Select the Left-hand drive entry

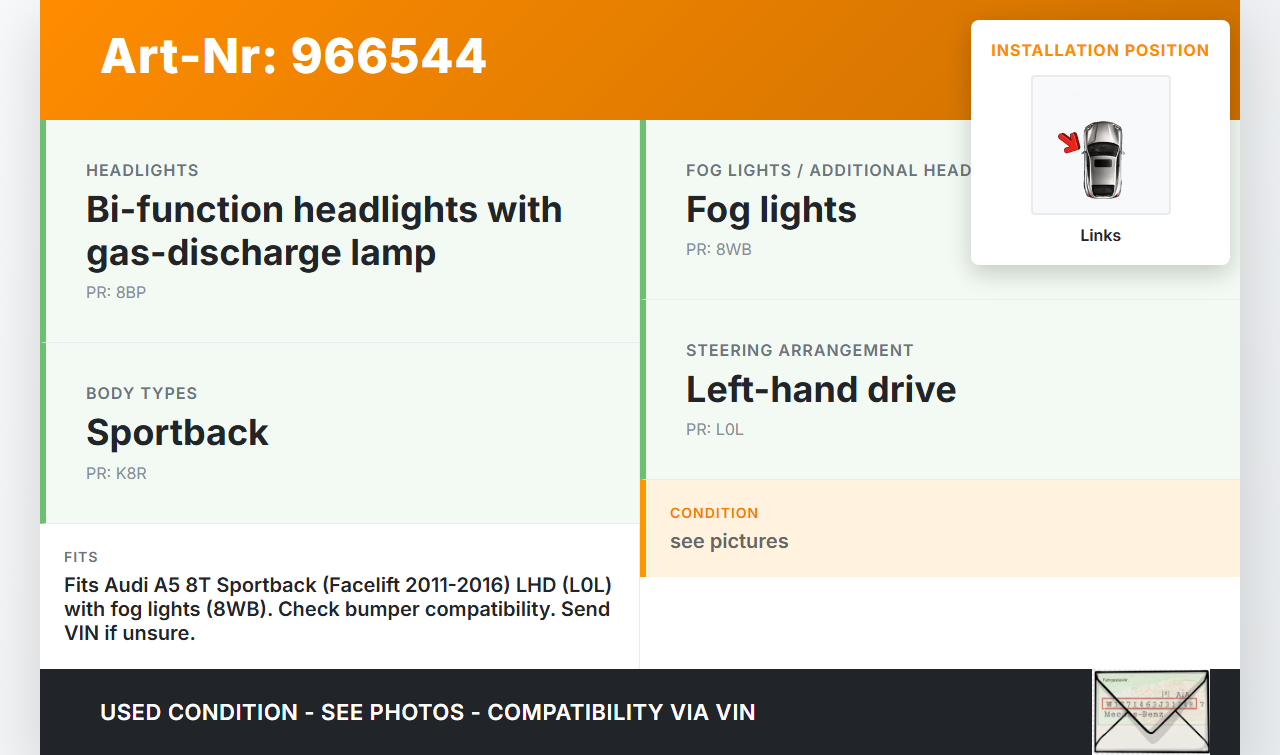[x=821, y=389]
